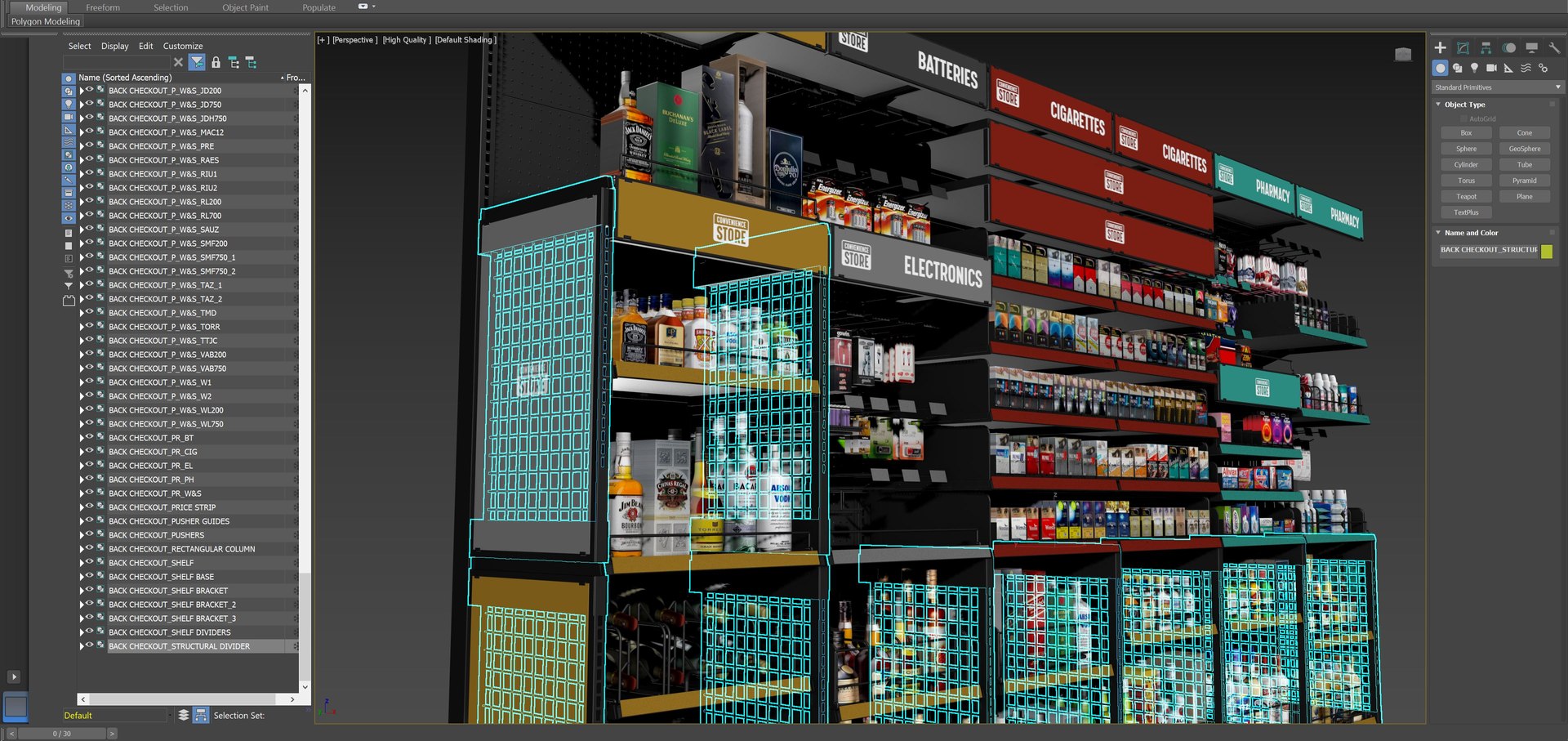The width and height of the screenshot is (1568, 741).
Task: Click the Box primitive button
Action: click(x=1466, y=133)
